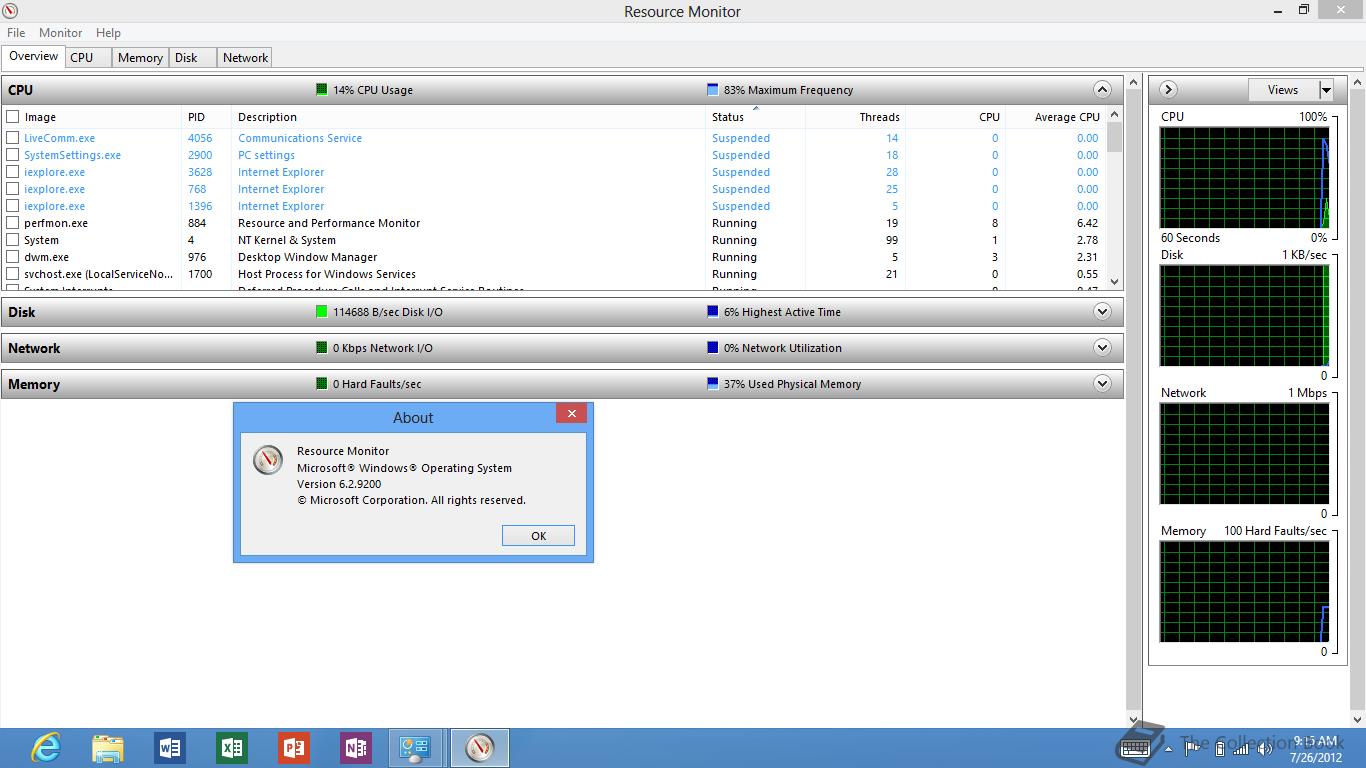This screenshot has width=1366, height=768.
Task: Select 'Resource and Performance Monitor' description
Action: coord(329,223)
